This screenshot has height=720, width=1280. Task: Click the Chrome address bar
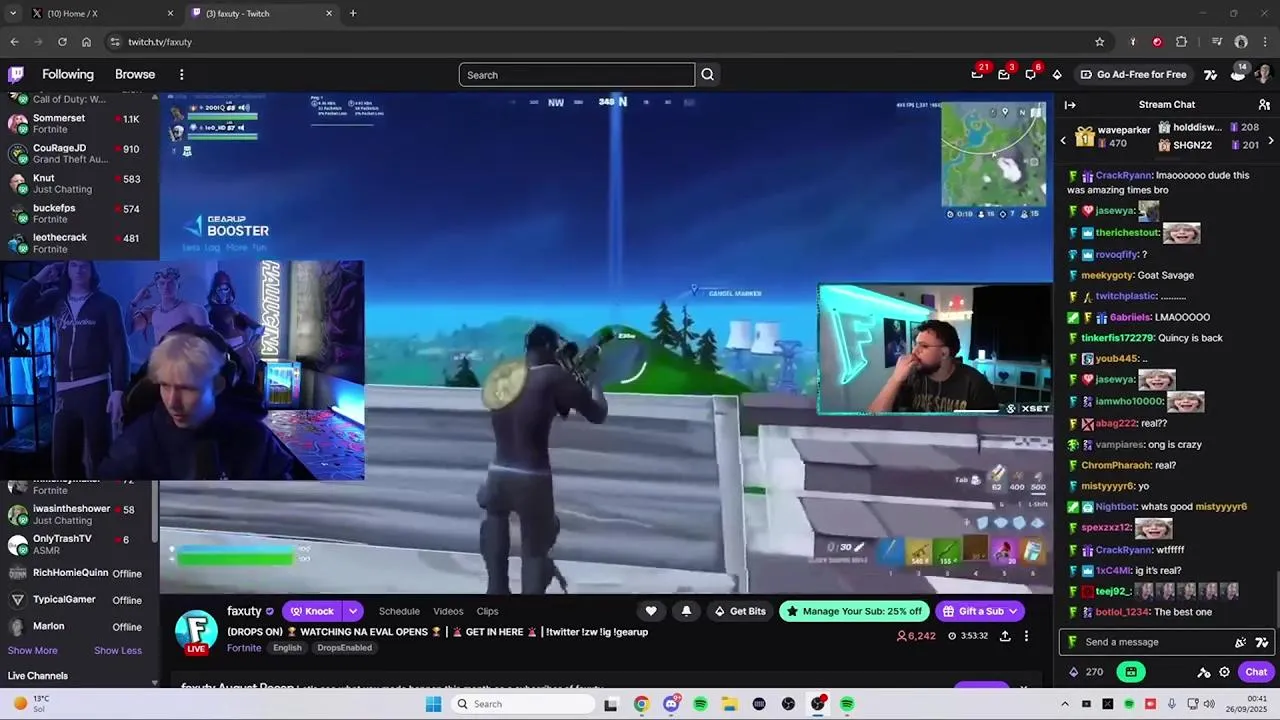tap(600, 42)
